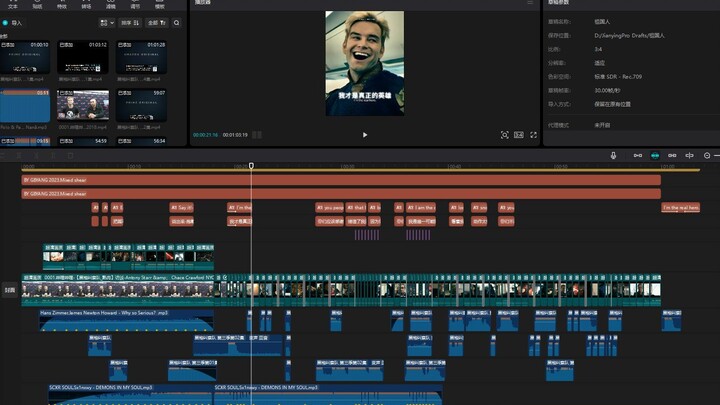Select the media clip lasting 01:00:10
720x405 pixels.
25,57
